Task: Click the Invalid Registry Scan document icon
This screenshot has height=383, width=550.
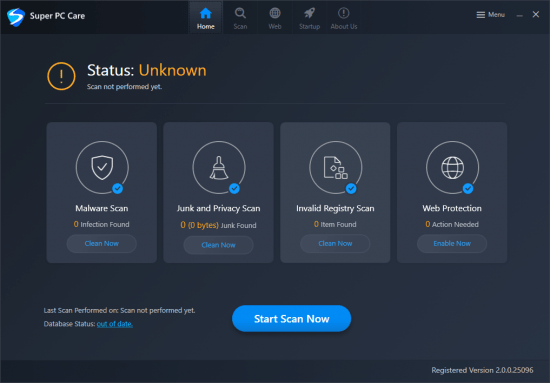Action: coord(335,168)
